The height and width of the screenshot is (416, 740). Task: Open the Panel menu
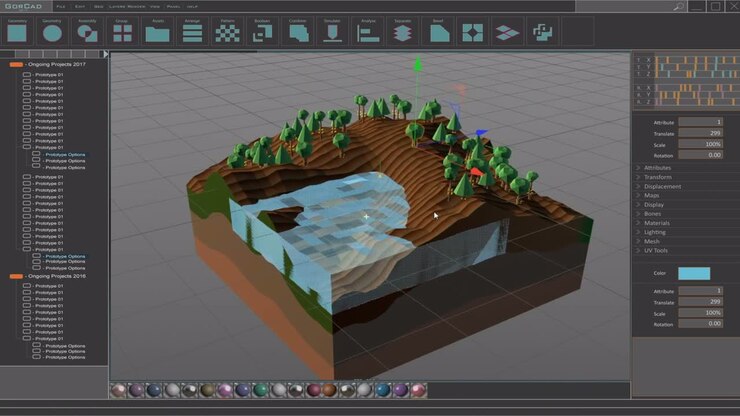(173, 7)
